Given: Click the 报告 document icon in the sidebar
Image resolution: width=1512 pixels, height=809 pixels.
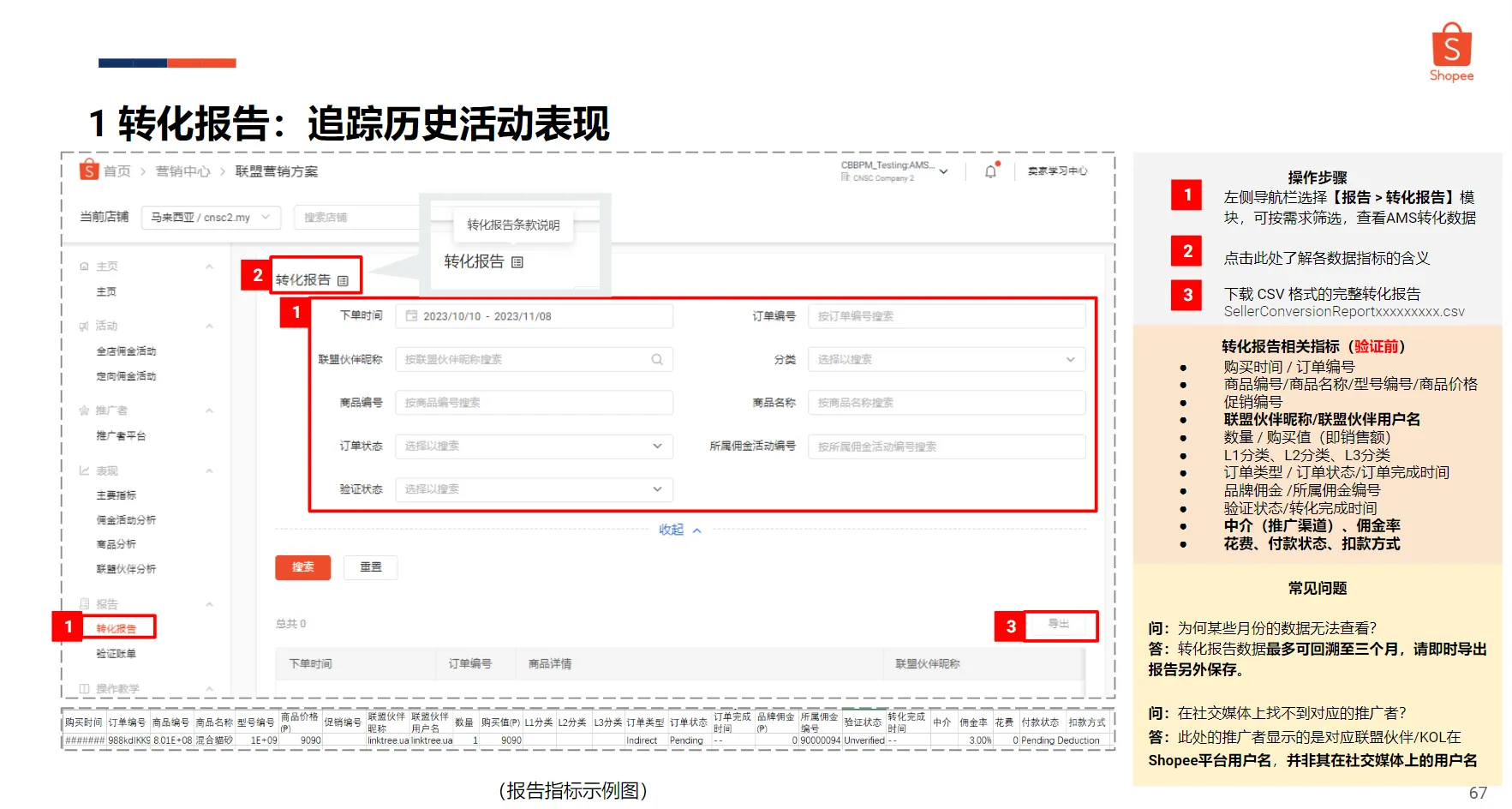Looking at the screenshot, I should (83, 605).
